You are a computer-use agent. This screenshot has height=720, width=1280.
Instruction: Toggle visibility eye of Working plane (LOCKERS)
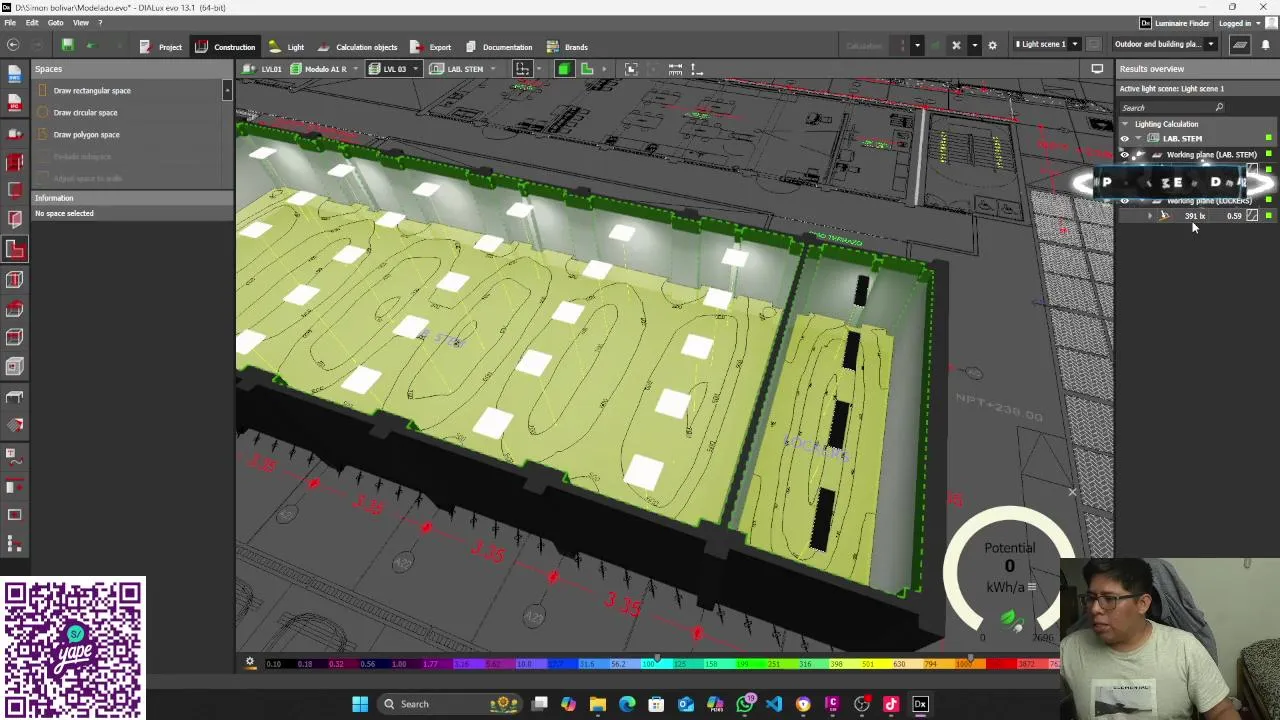coord(1124,201)
